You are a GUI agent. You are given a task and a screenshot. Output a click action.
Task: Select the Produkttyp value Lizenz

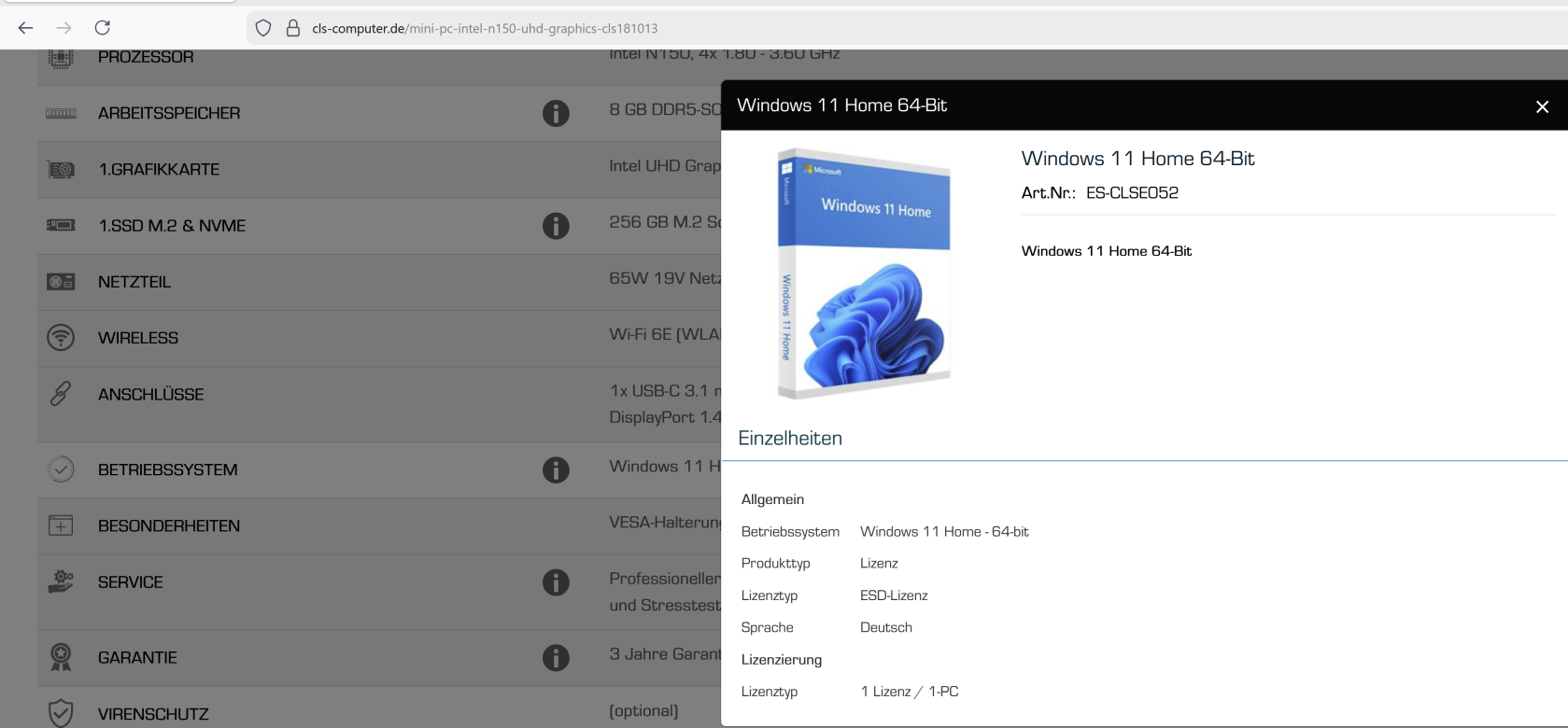[x=879, y=564]
